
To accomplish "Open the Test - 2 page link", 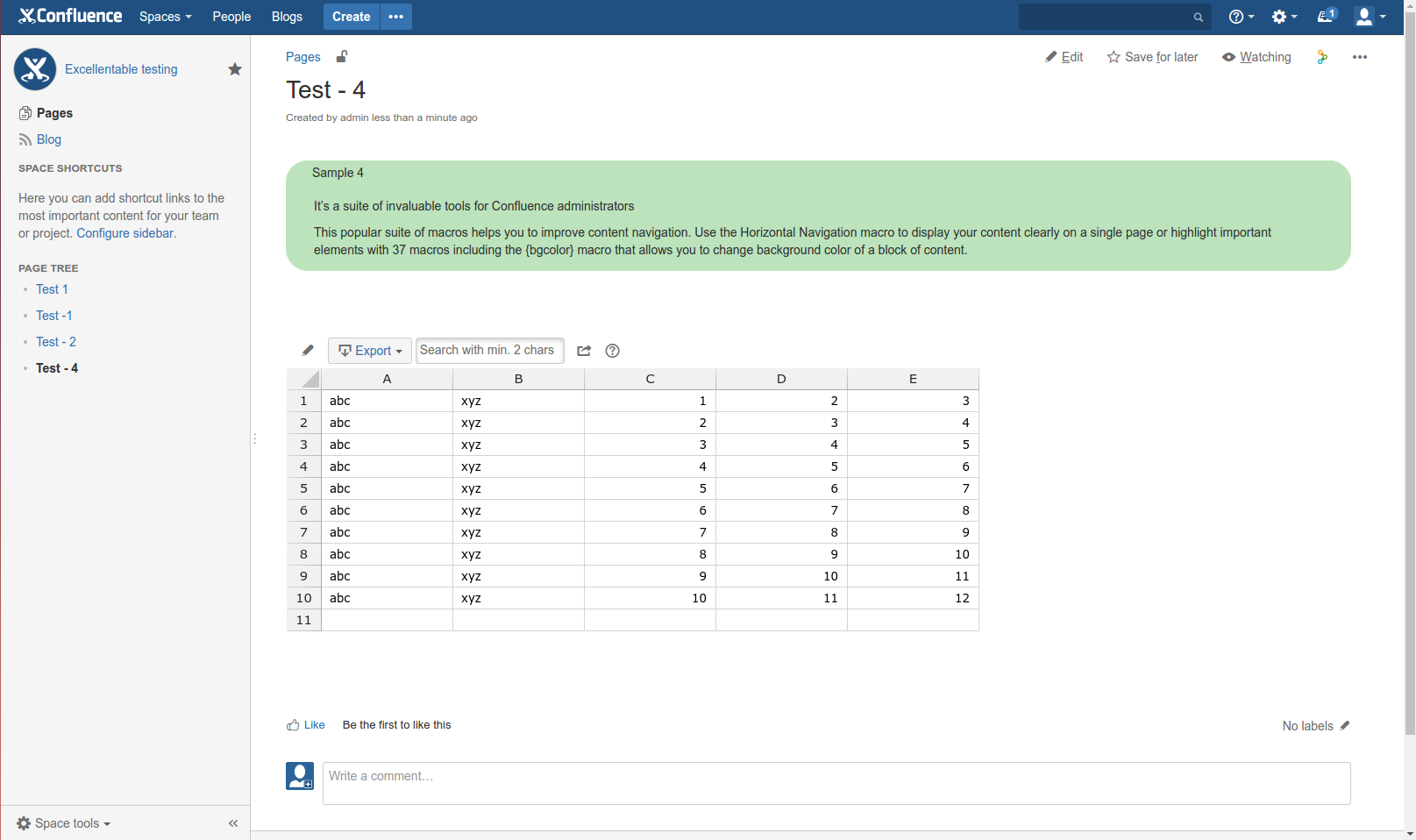I will 56,342.
